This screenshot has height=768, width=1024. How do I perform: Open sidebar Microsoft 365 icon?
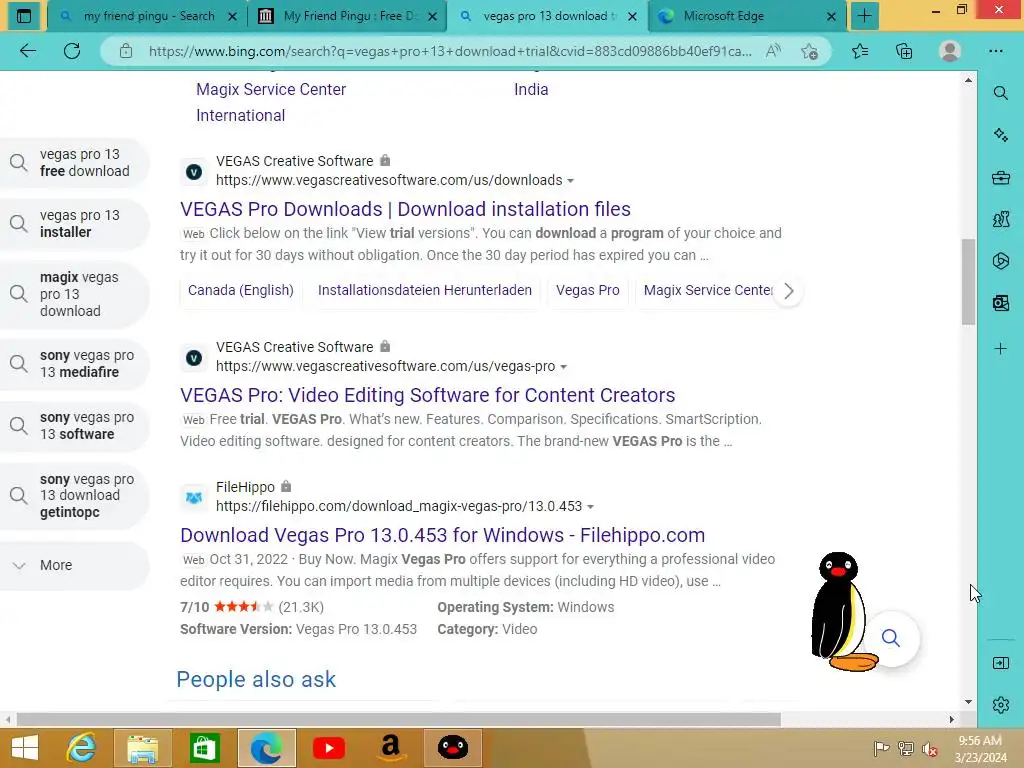[1000, 261]
